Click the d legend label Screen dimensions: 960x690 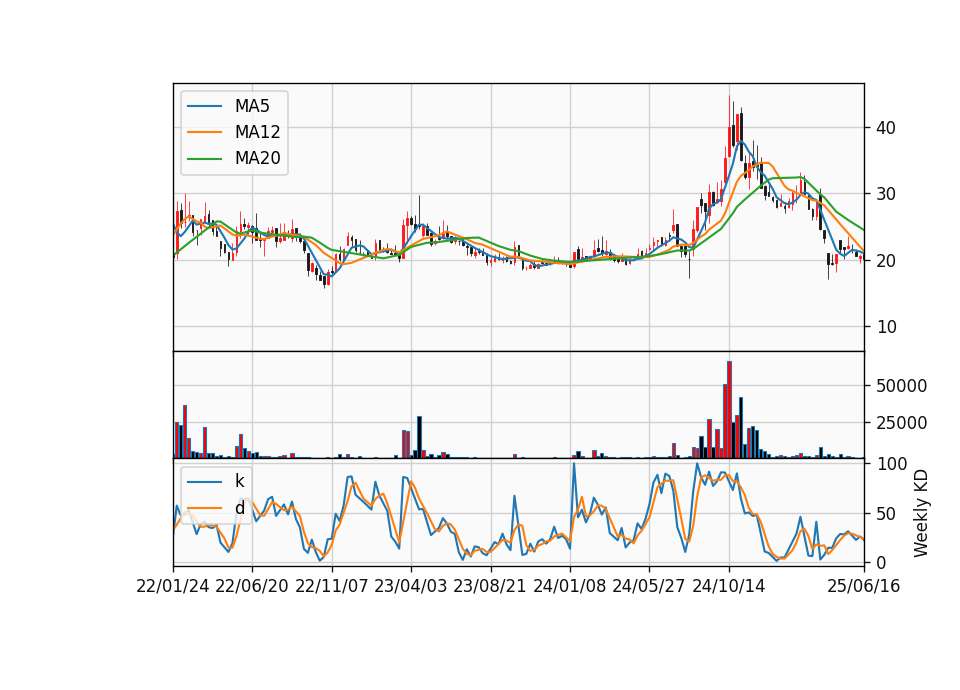pos(239,508)
